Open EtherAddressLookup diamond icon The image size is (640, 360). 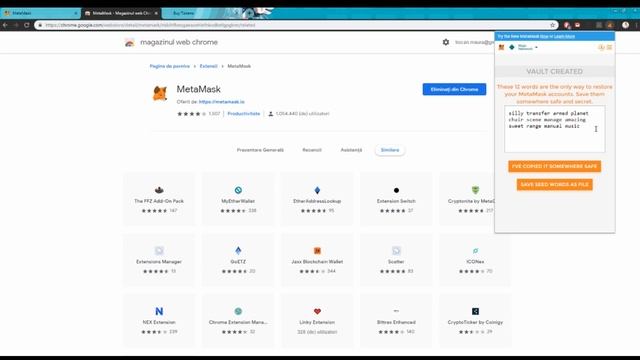click(317, 190)
